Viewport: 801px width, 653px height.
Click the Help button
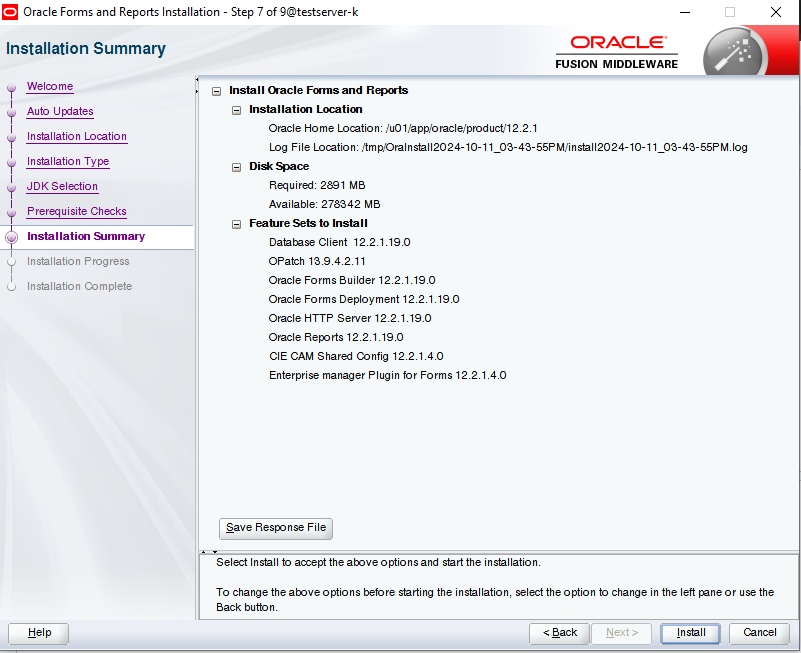click(39, 633)
